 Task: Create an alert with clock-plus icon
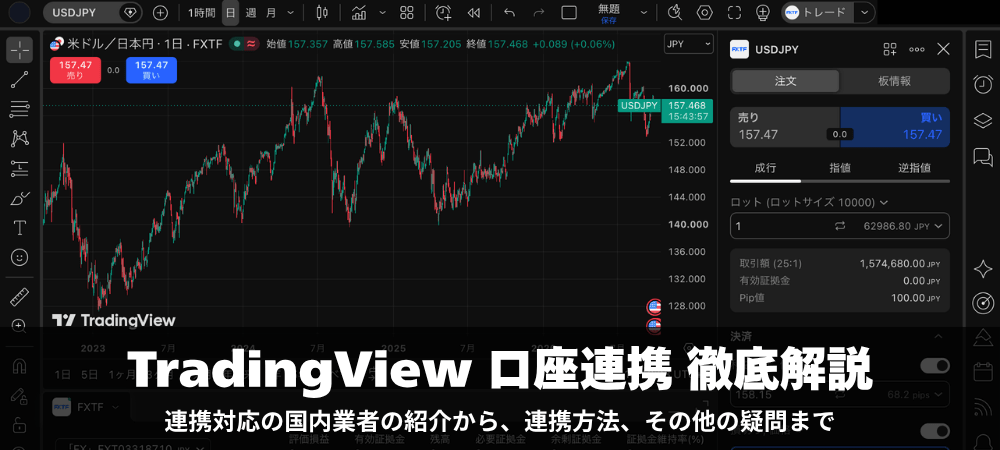tap(443, 12)
